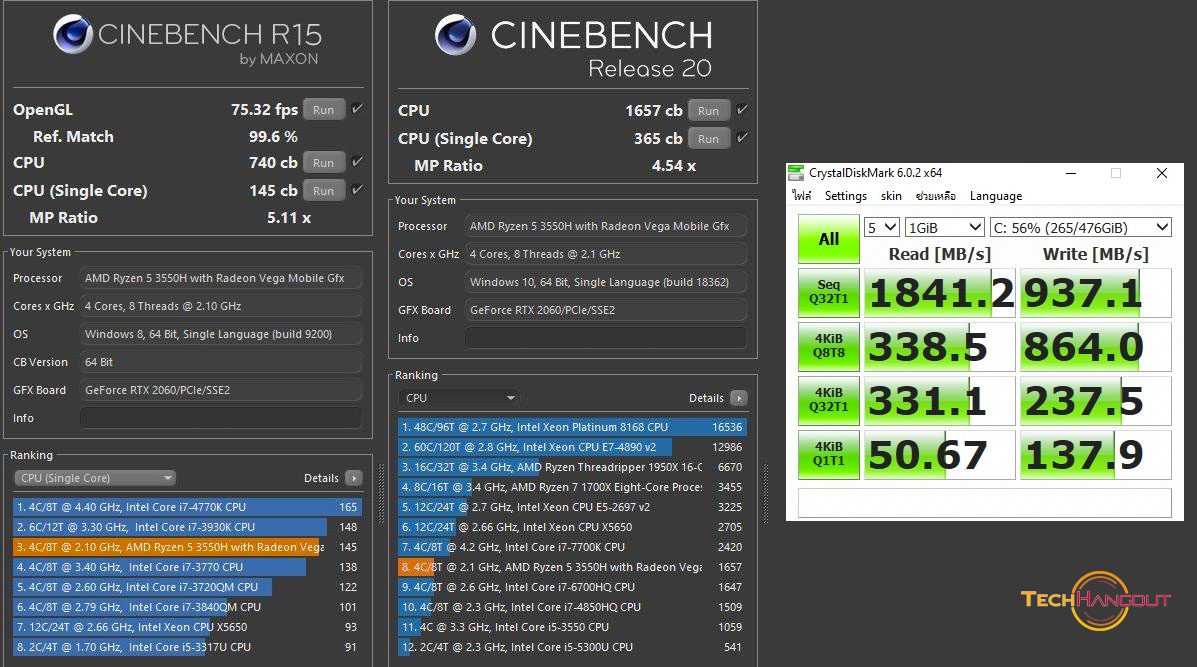Select the Intel Core i7-3840QM row in R15 ranking
Viewport: 1197px width, 667px height.
click(187, 607)
